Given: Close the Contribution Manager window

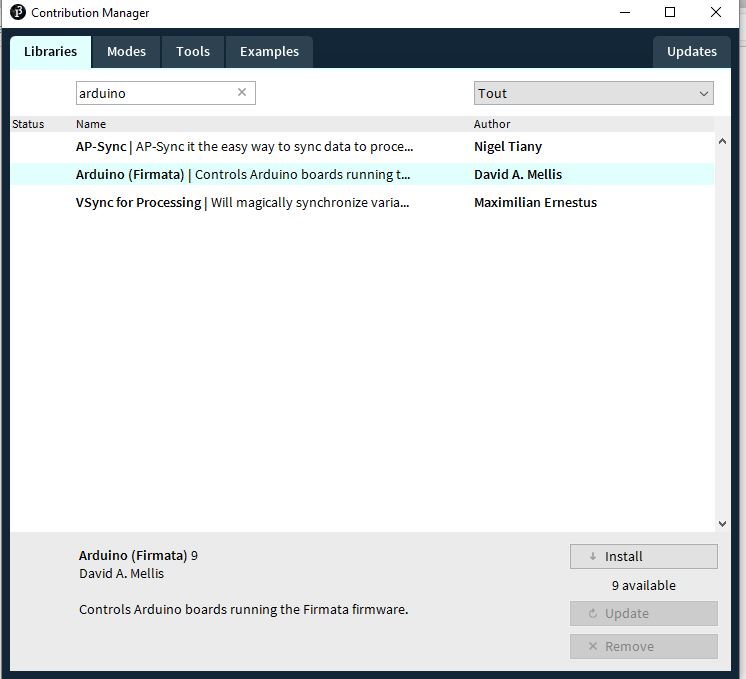Looking at the screenshot, I should point(716,12).
